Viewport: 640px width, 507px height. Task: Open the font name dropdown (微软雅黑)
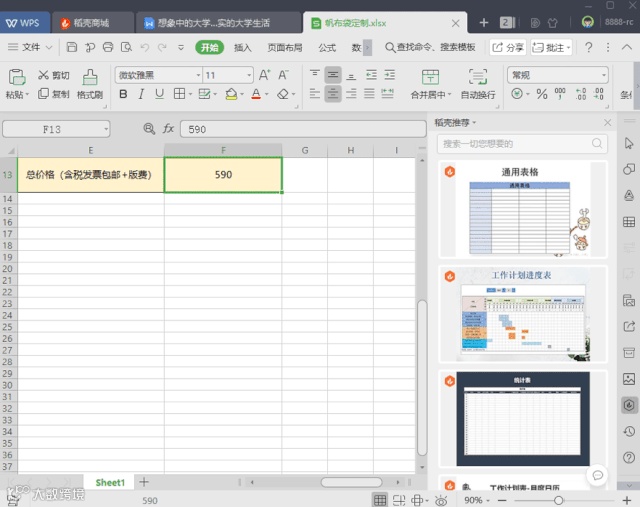(198, 75)
